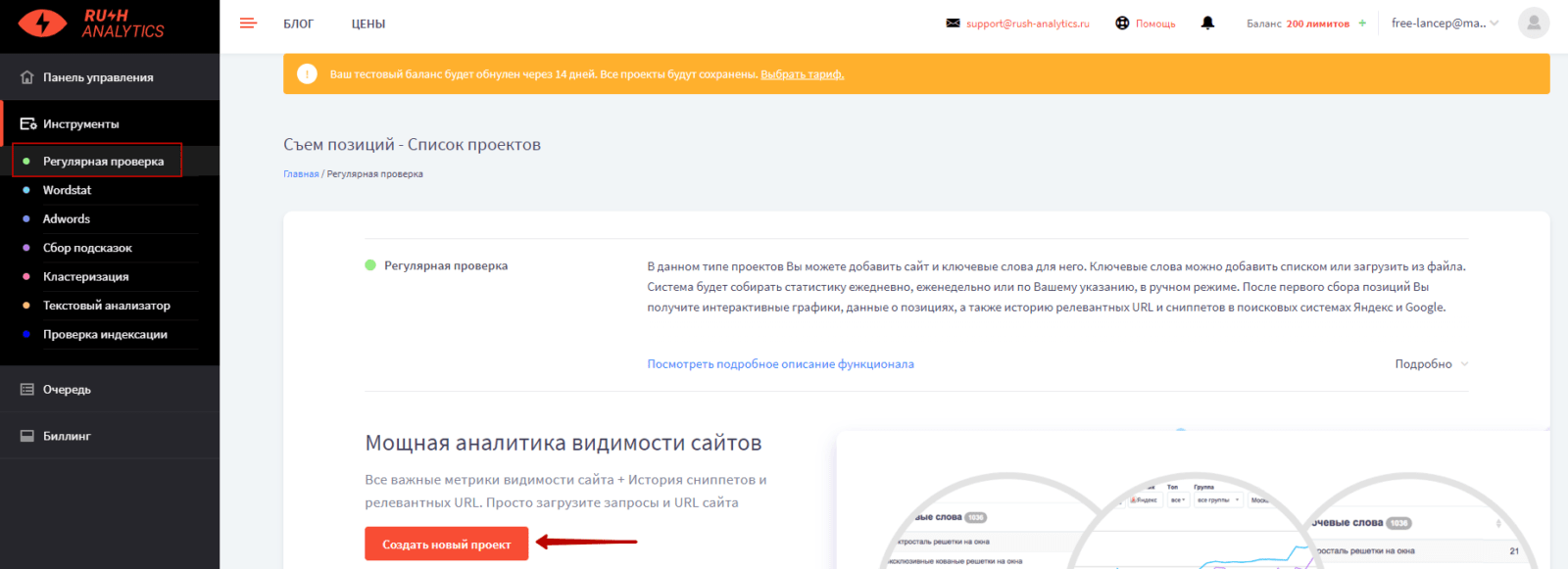Viewport: 1568px width, 569px height.
Task: Click the warning icon in the orange banner
Action: [307, 73]
